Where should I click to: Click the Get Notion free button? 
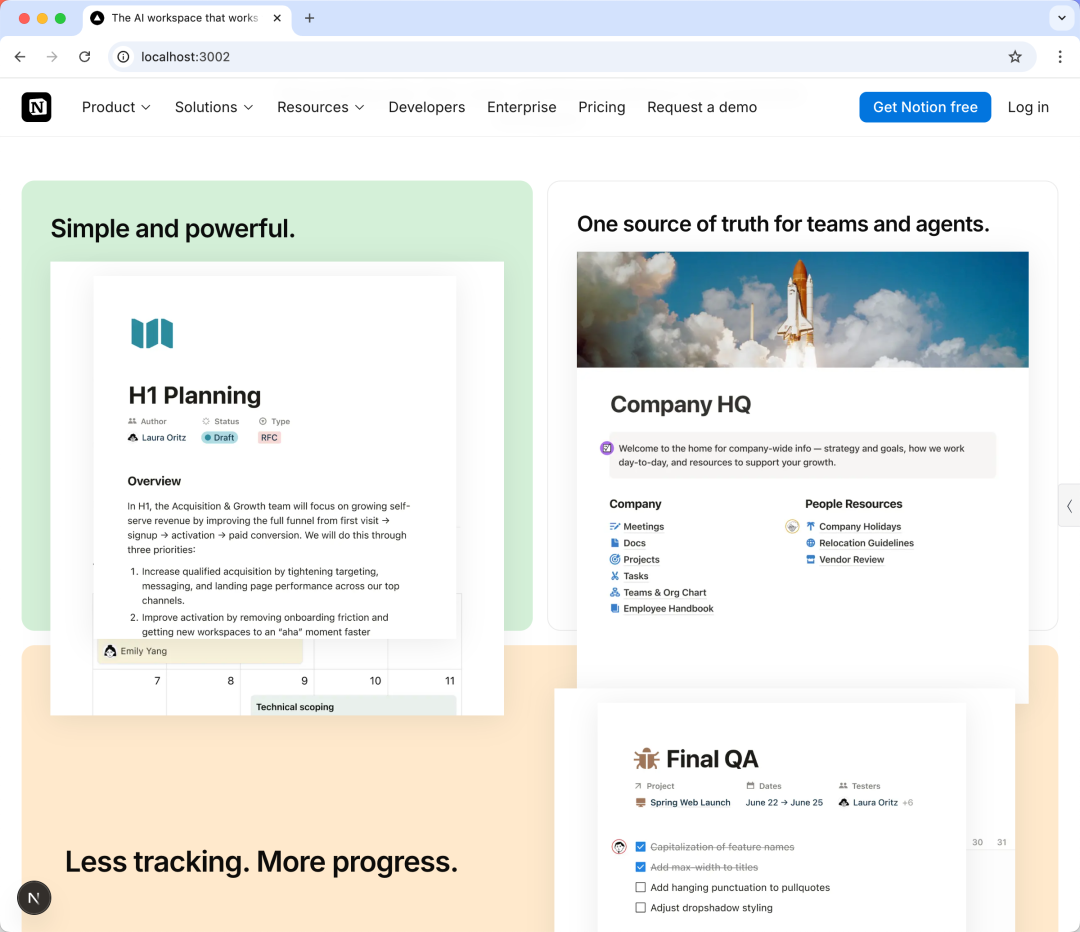(925, 107)
